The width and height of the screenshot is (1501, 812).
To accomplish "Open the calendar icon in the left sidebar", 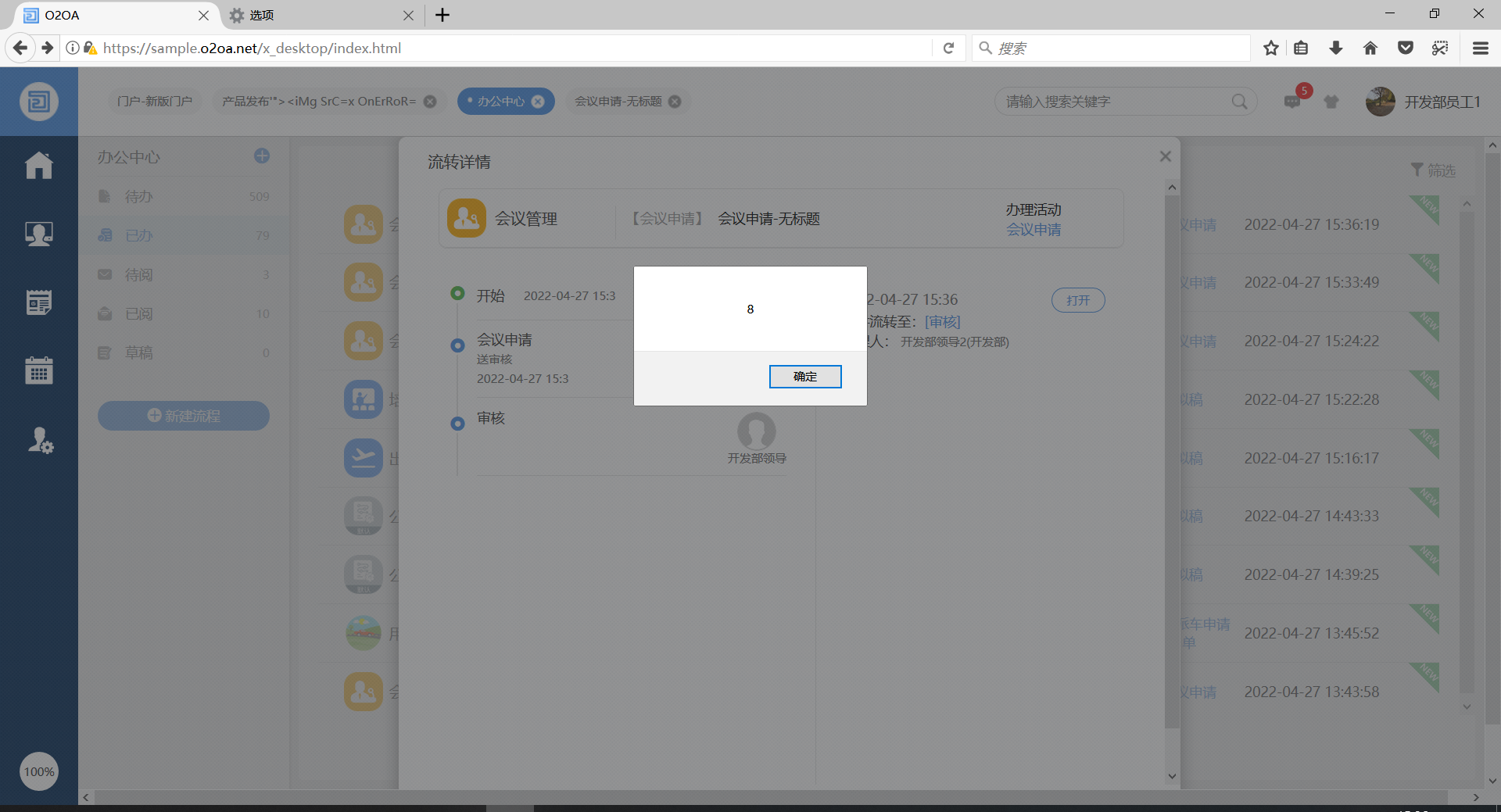I will pos(39,370).
